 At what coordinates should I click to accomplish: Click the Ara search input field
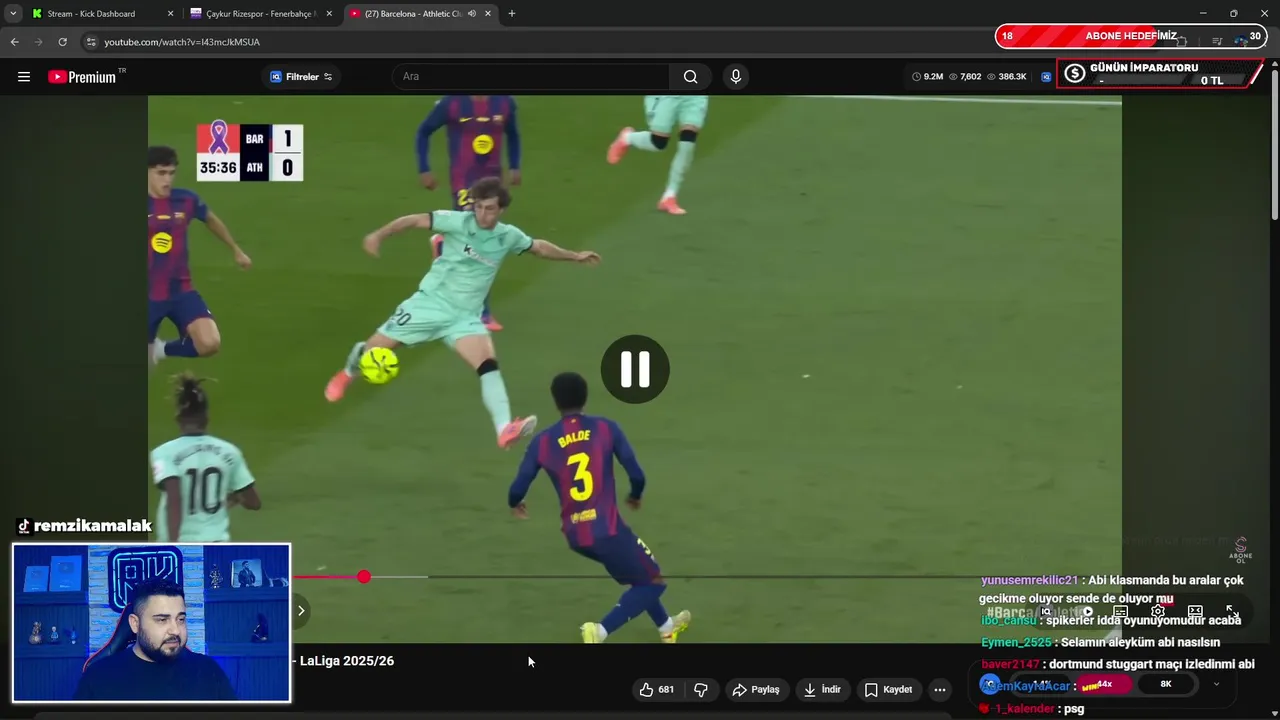coord(532,77)
